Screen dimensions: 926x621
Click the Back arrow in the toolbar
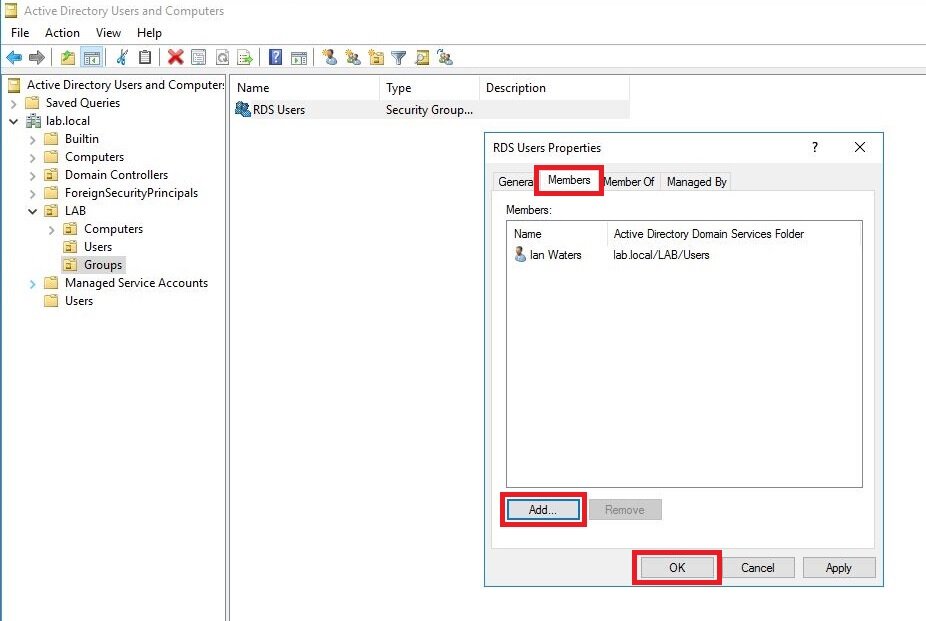[x=14, y=57]
